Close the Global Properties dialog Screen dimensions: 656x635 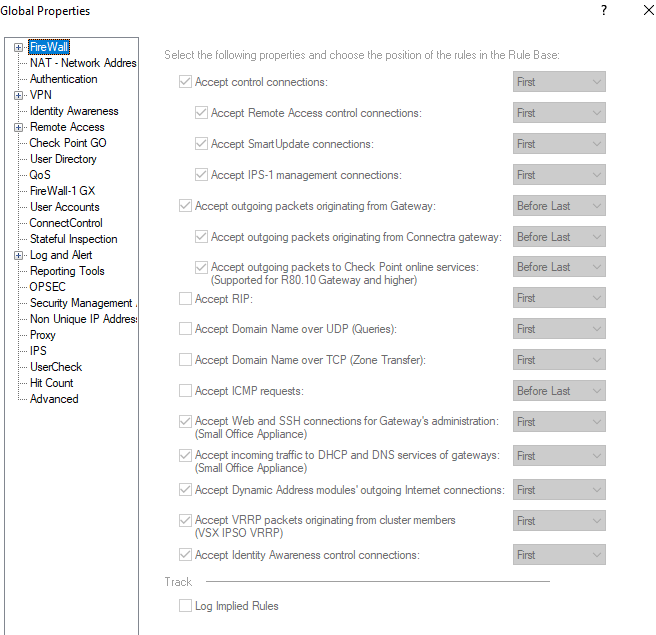[648, 11]
